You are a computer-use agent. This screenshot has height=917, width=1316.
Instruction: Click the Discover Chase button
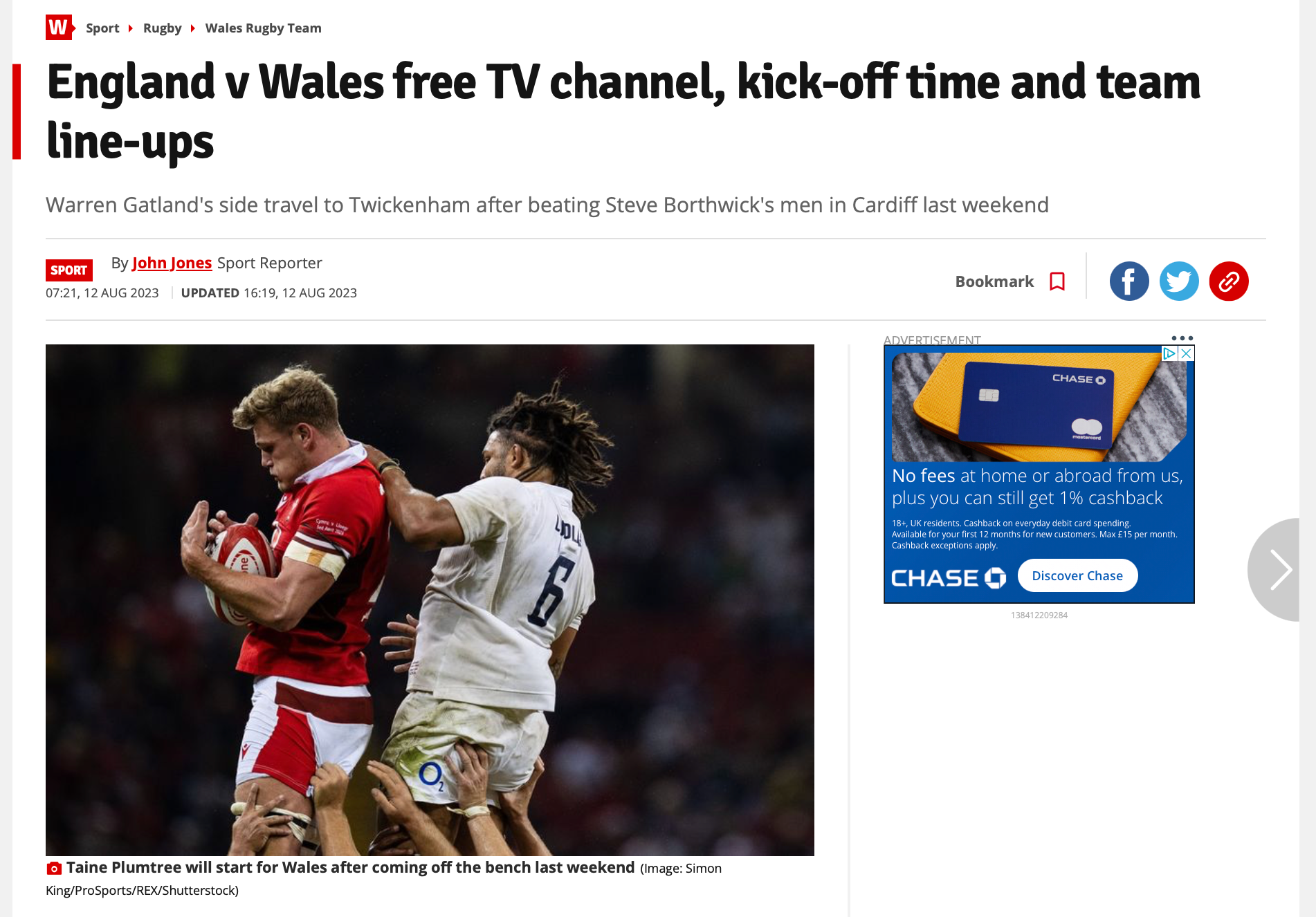click(1077, 575)
